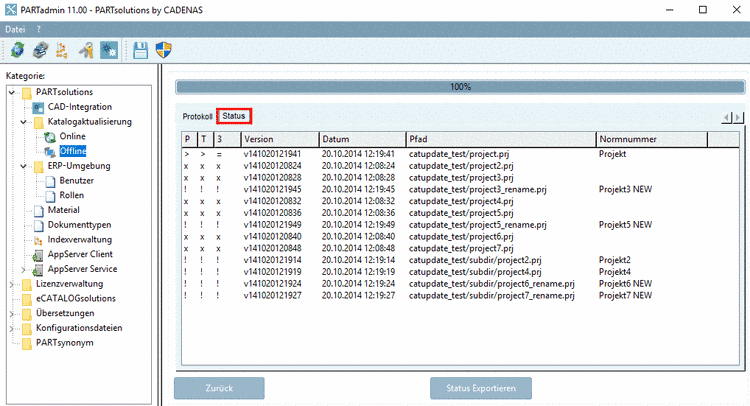
Task: Click the Offline computers icon in tree
Action: tap(50, 152)
